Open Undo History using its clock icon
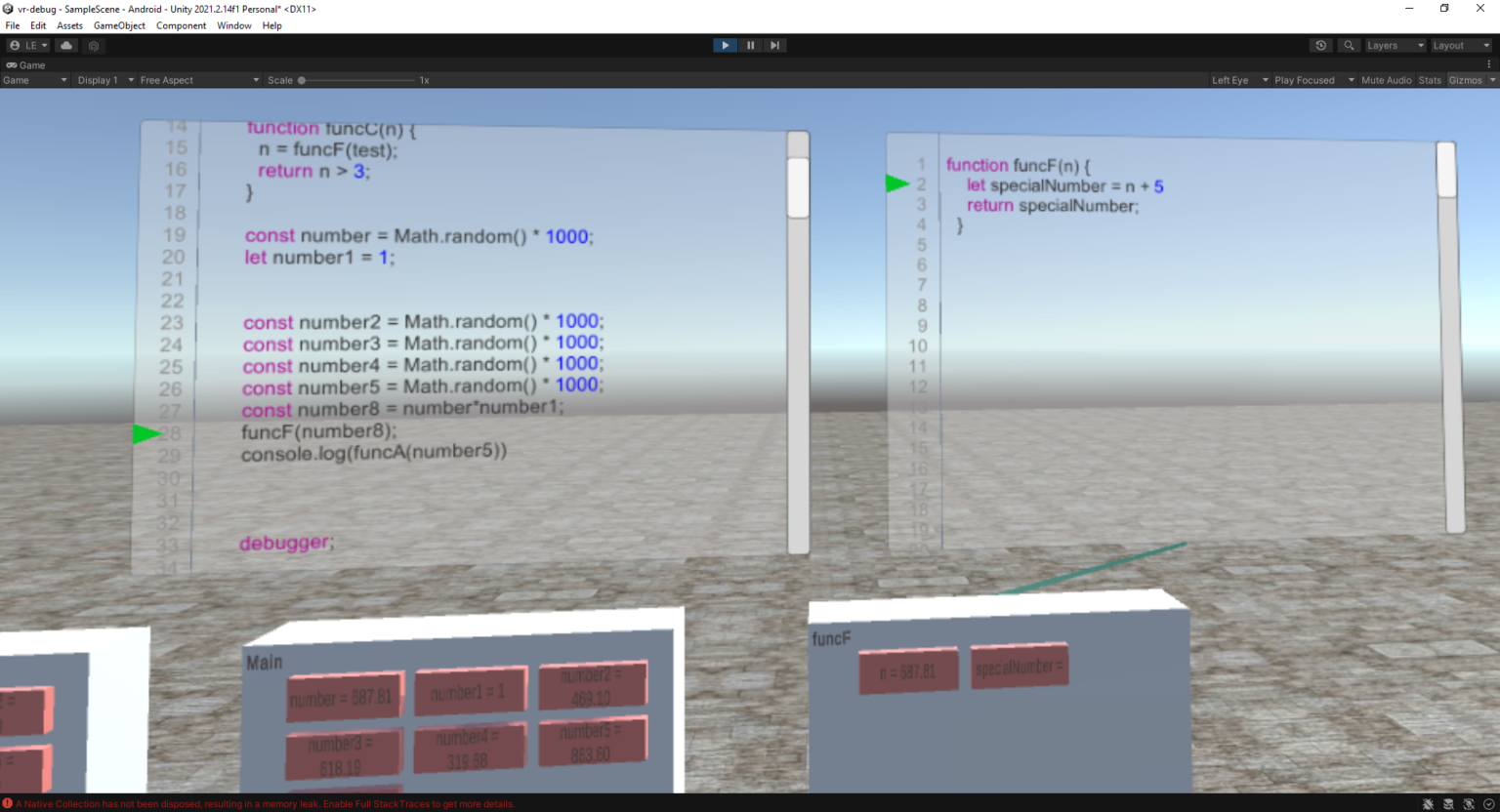Image resolution: width=1500 pixels, height=812 pixels. [1321, 45]
